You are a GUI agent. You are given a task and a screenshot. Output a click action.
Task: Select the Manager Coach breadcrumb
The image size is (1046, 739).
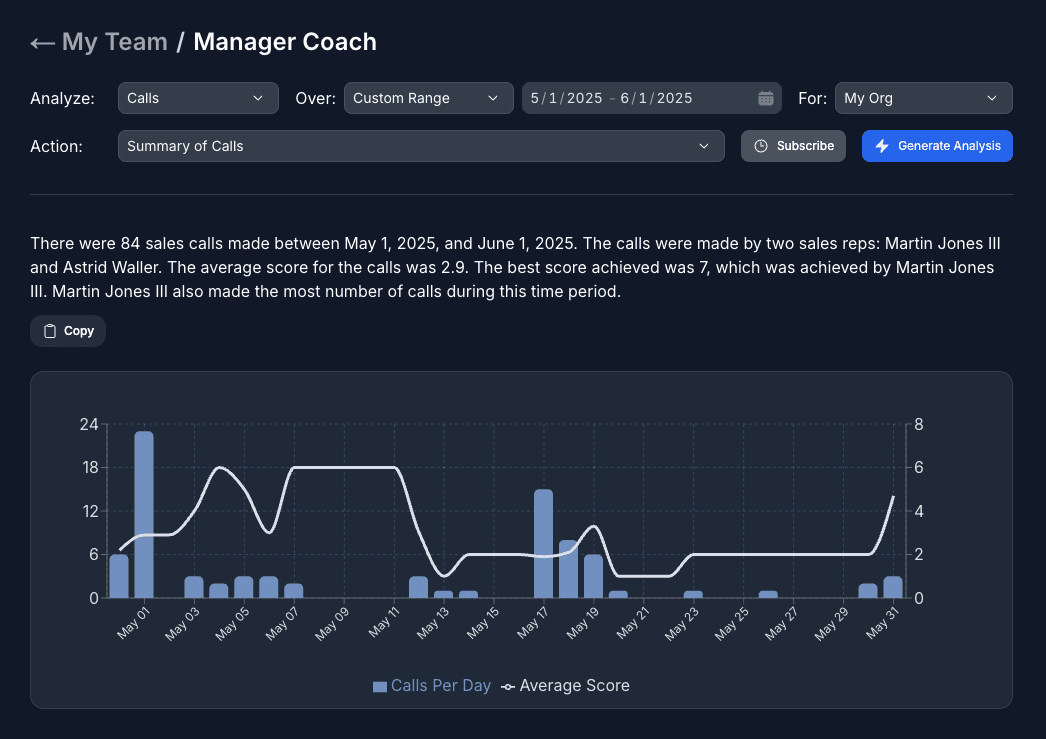(x=285, y=41)
